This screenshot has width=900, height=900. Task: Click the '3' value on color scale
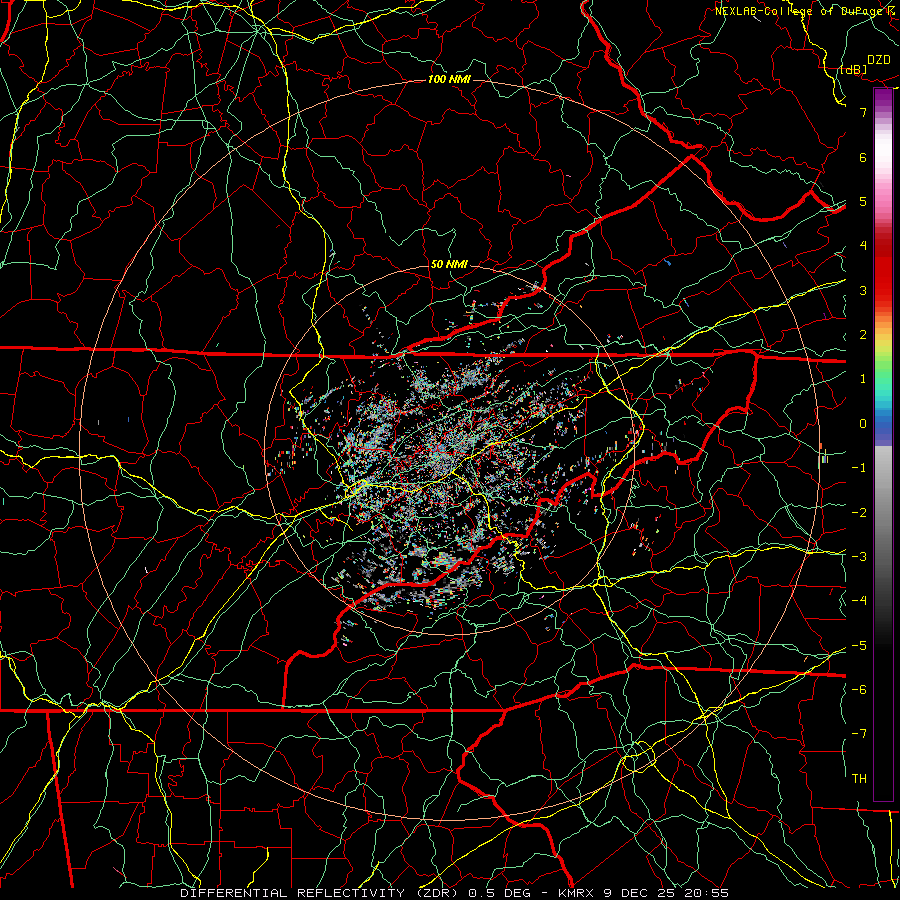click(x=863, y=290)
